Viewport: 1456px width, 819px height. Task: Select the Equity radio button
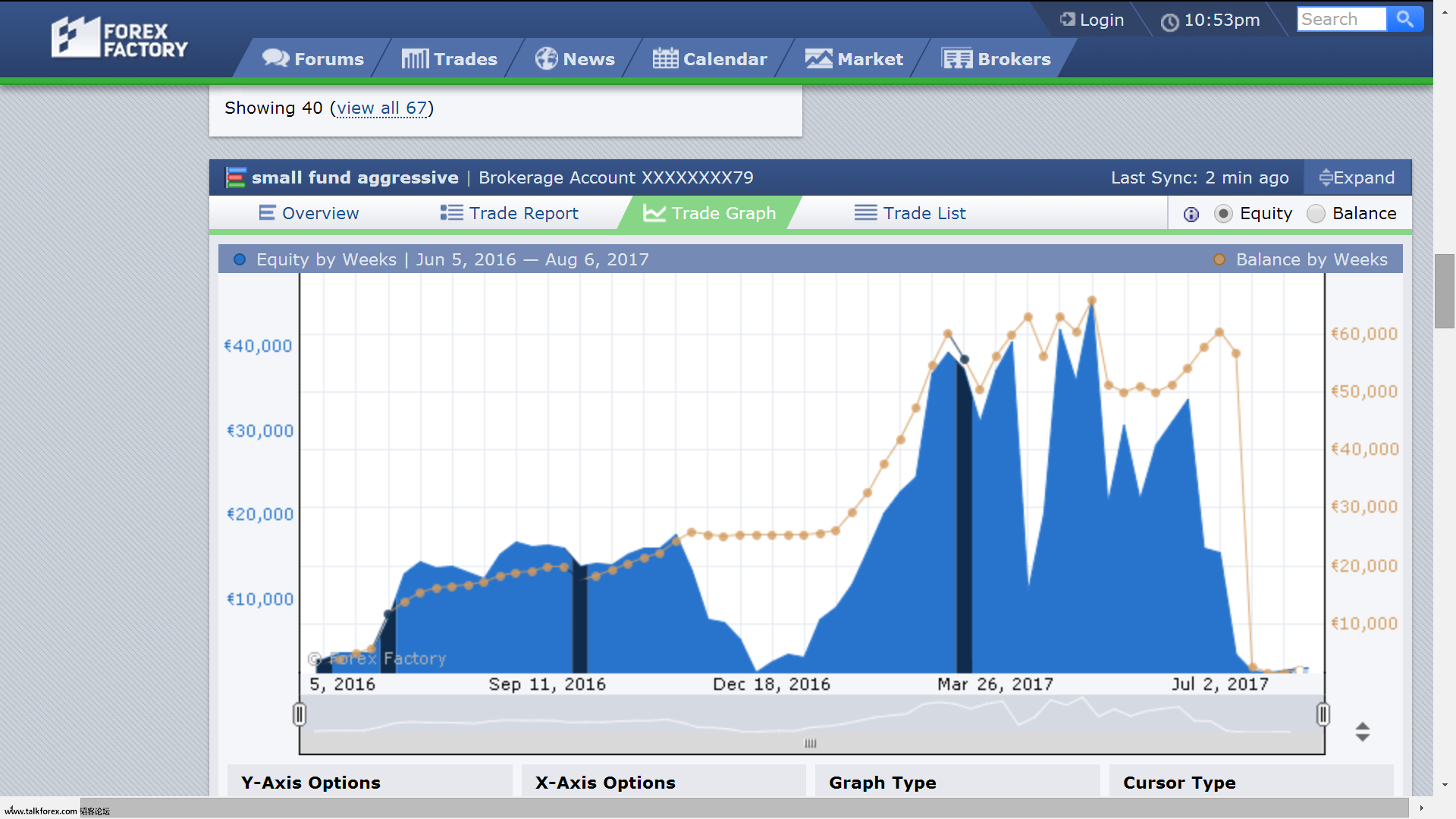point(1222,214)
